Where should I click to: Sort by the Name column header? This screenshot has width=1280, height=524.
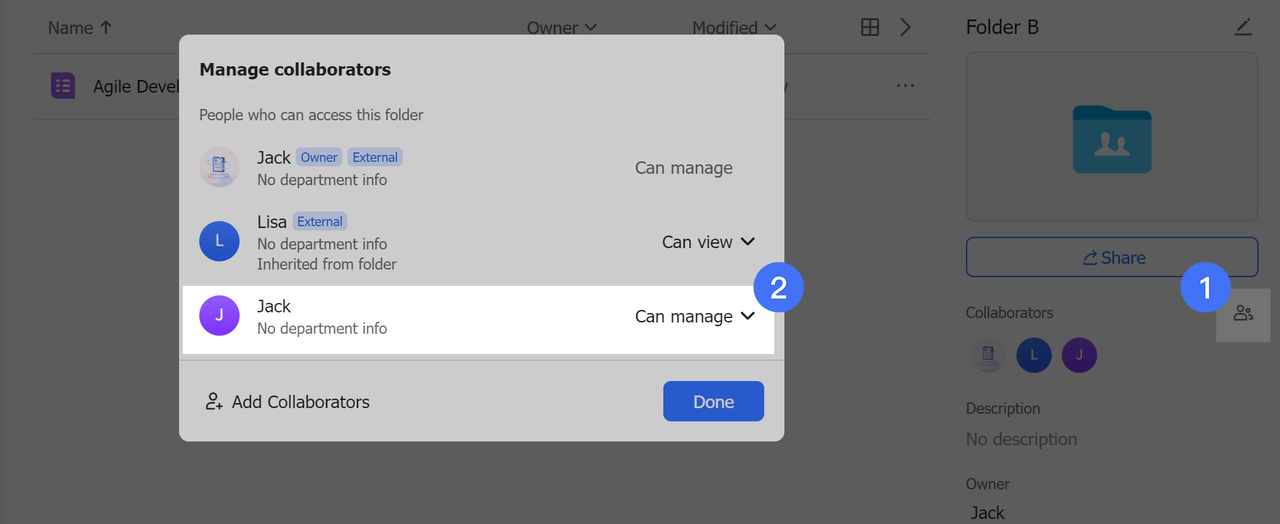[x=80, y=28]
